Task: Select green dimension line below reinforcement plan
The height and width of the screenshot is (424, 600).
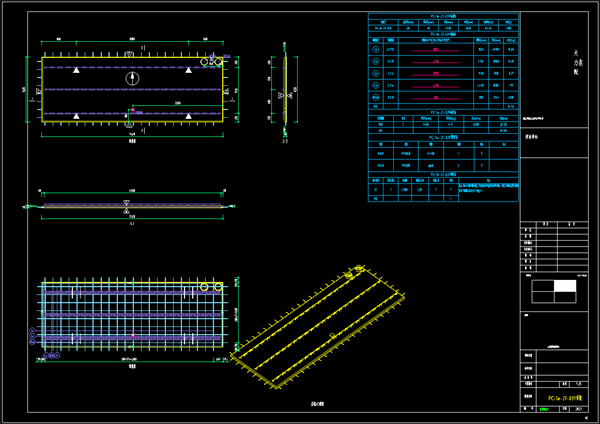Action: [132, 360]
